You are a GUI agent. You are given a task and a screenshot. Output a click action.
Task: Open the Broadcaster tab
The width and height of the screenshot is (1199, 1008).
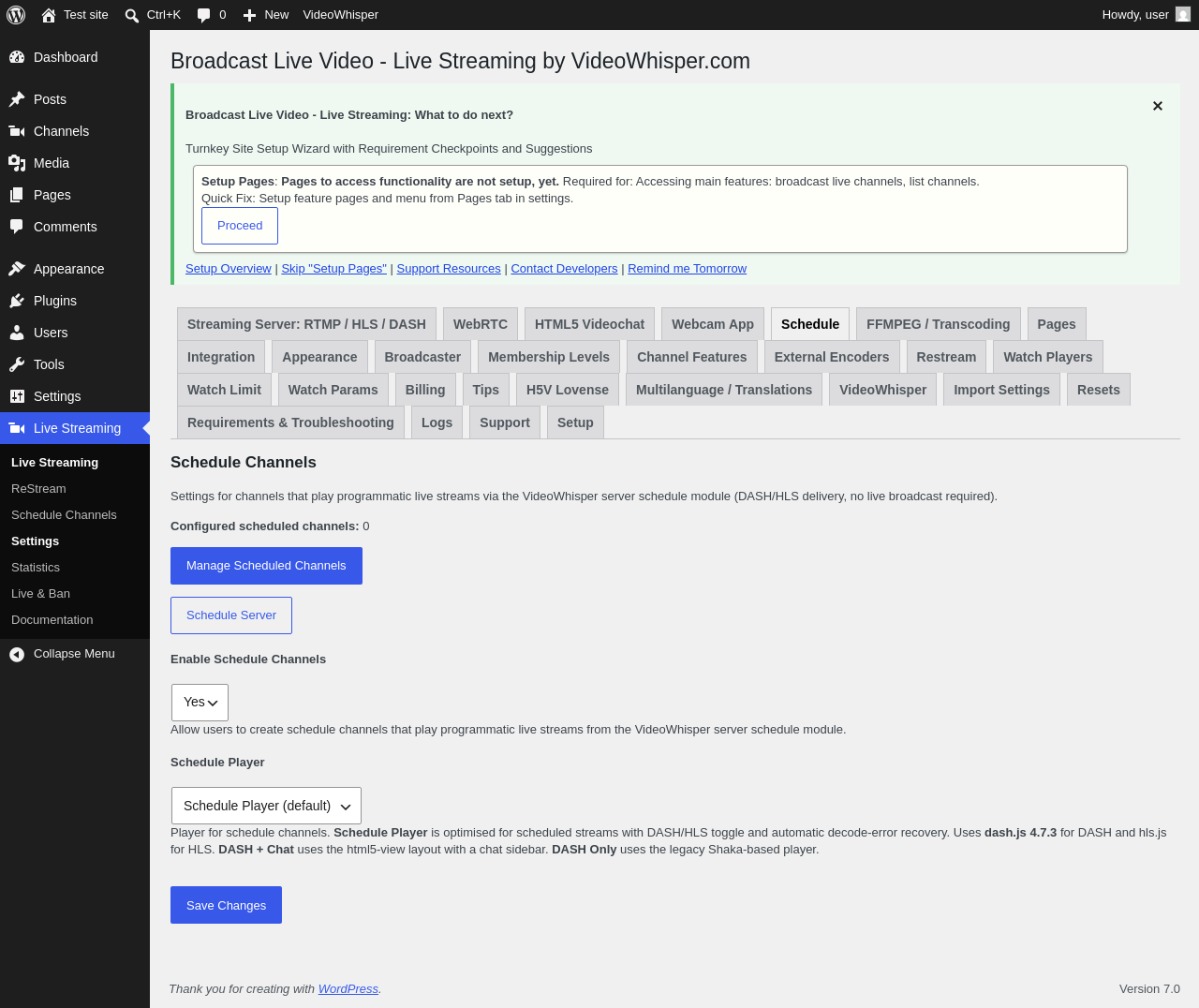point(422,357)
